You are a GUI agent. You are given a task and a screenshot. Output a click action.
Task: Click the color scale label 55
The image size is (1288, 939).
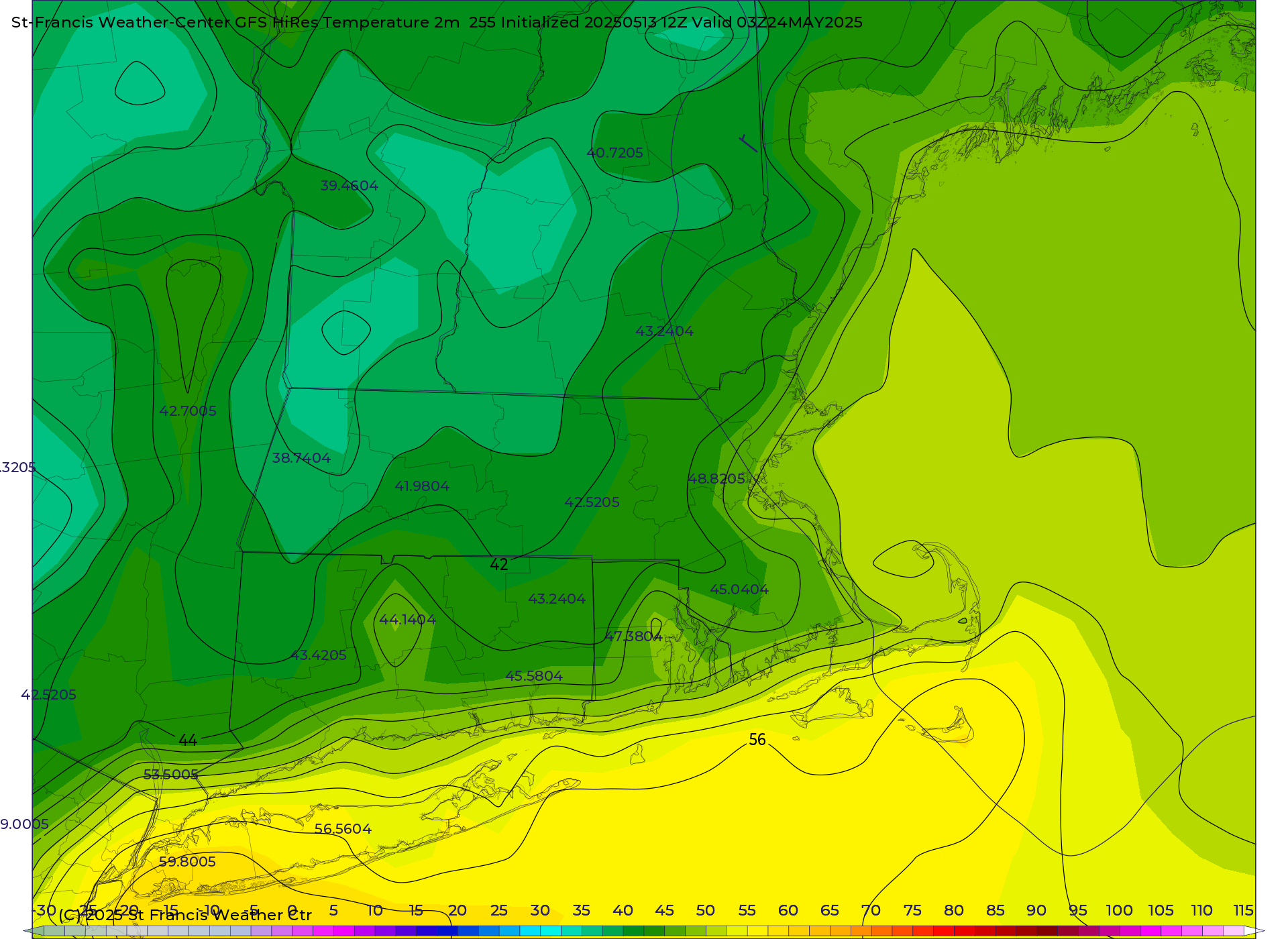click(x=747, y=911)
